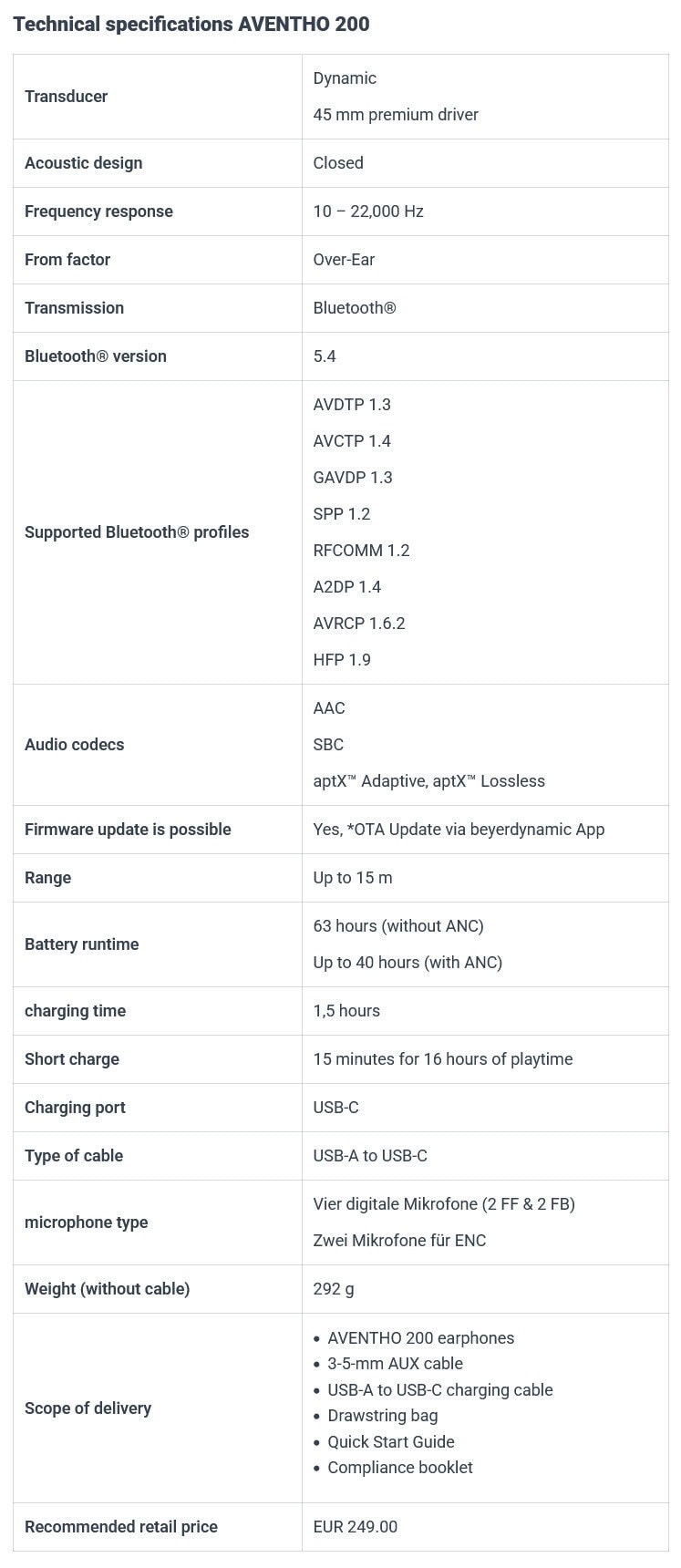This screenshot has width=681, height=1568.
Task: Click the Short charge row label
Action: point(72,1059)
